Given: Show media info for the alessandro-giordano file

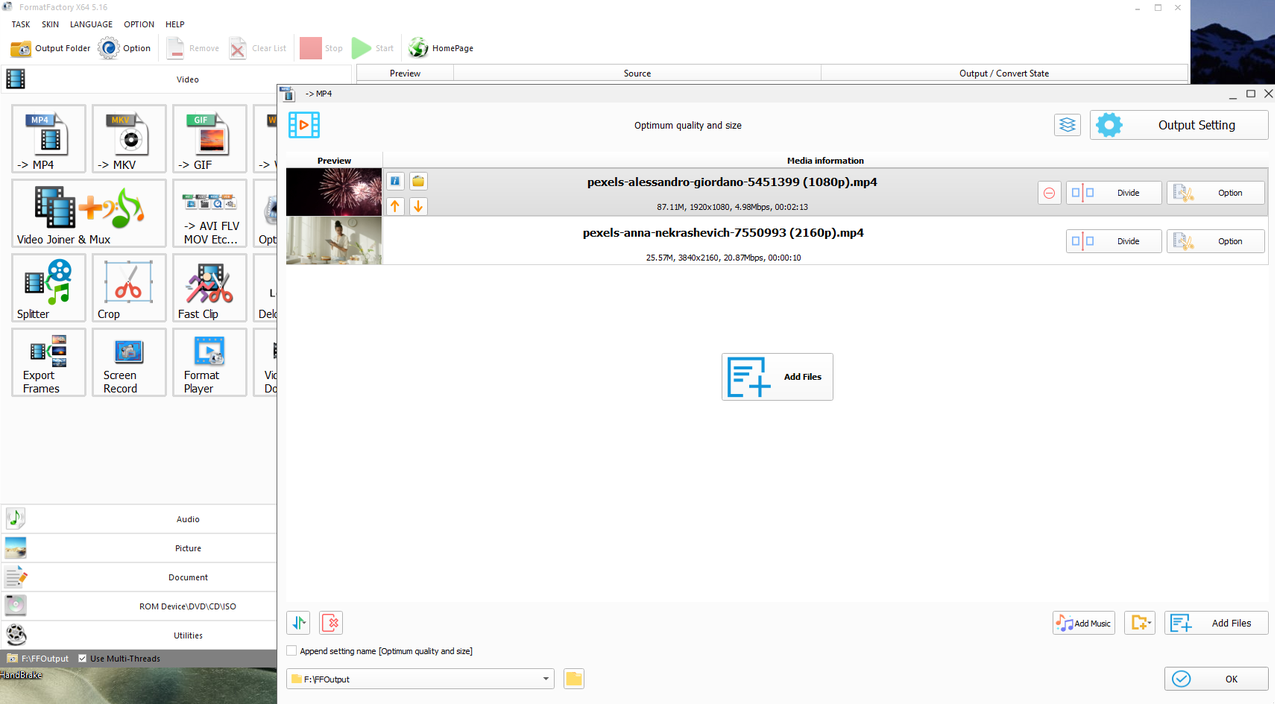Looking at the screenshot, I should pos(395,181).
